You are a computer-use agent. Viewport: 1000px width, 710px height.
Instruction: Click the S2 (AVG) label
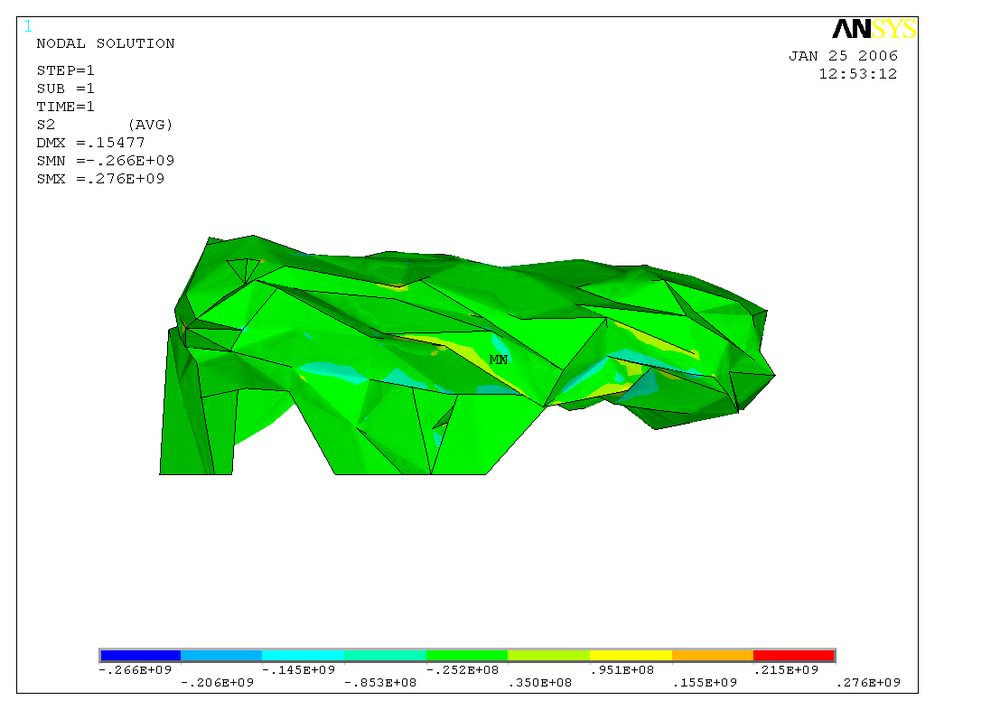click(105, 125)
